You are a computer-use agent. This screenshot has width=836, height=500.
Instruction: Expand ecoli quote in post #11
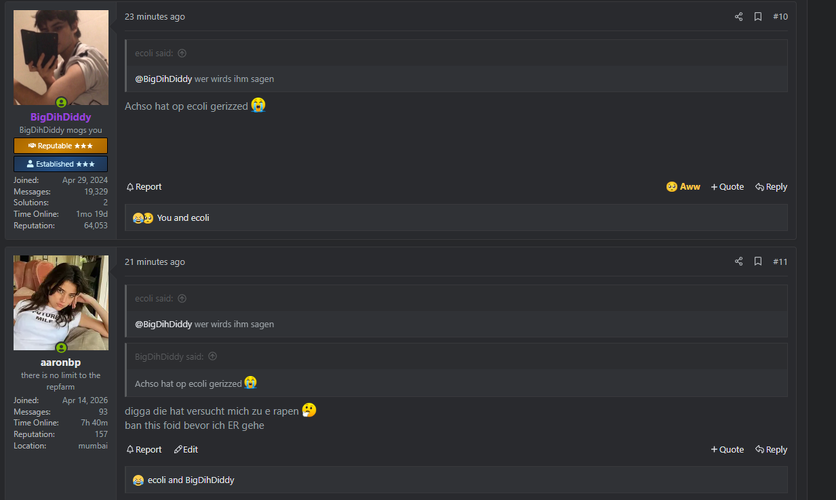click(182, 298)
